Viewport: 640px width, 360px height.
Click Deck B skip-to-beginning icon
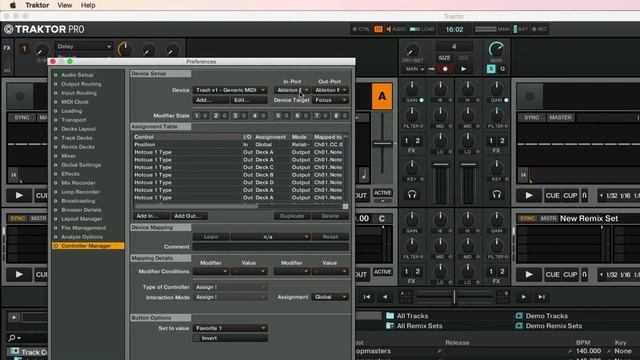524,176
